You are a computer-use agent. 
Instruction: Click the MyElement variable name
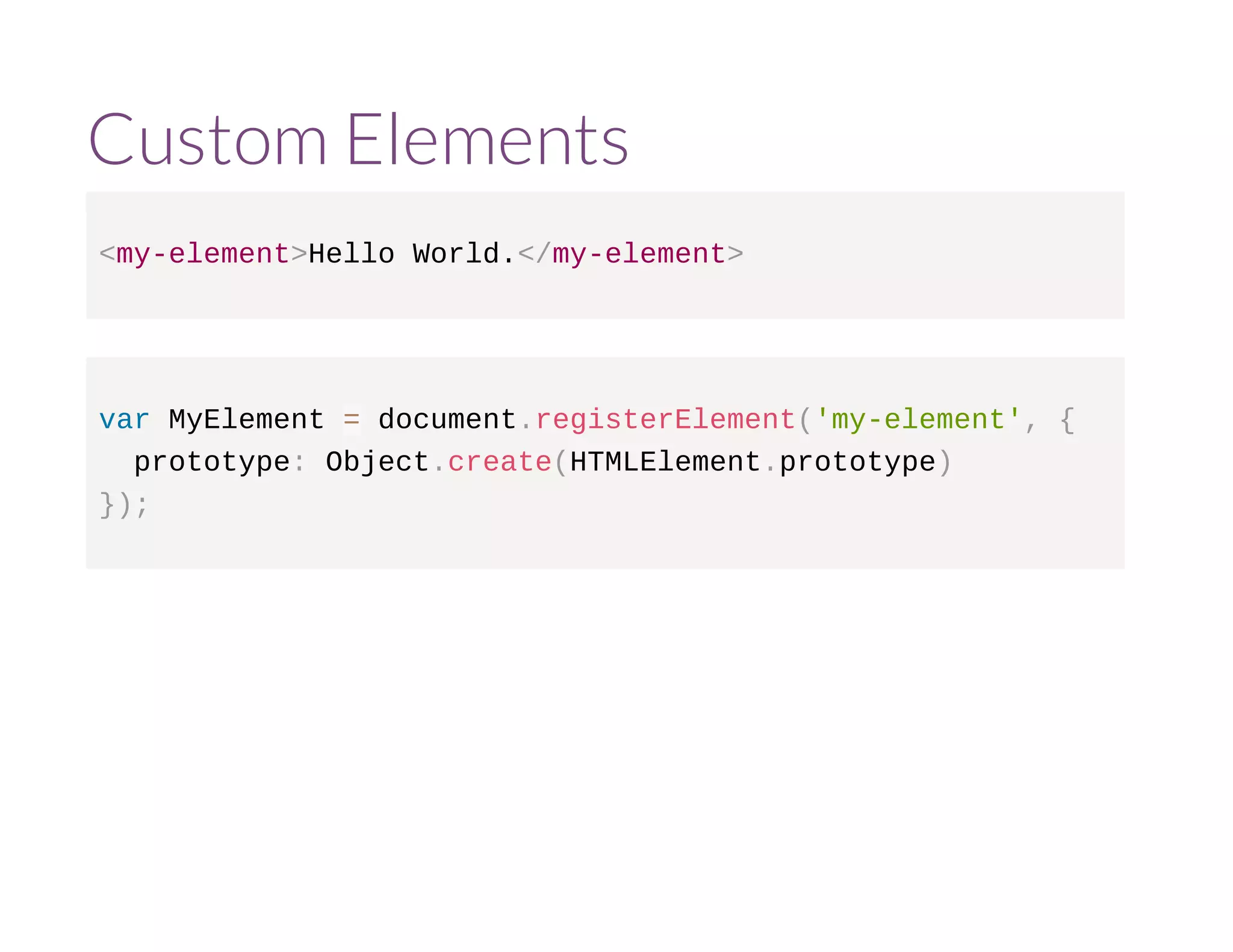(x=246, y=419)
